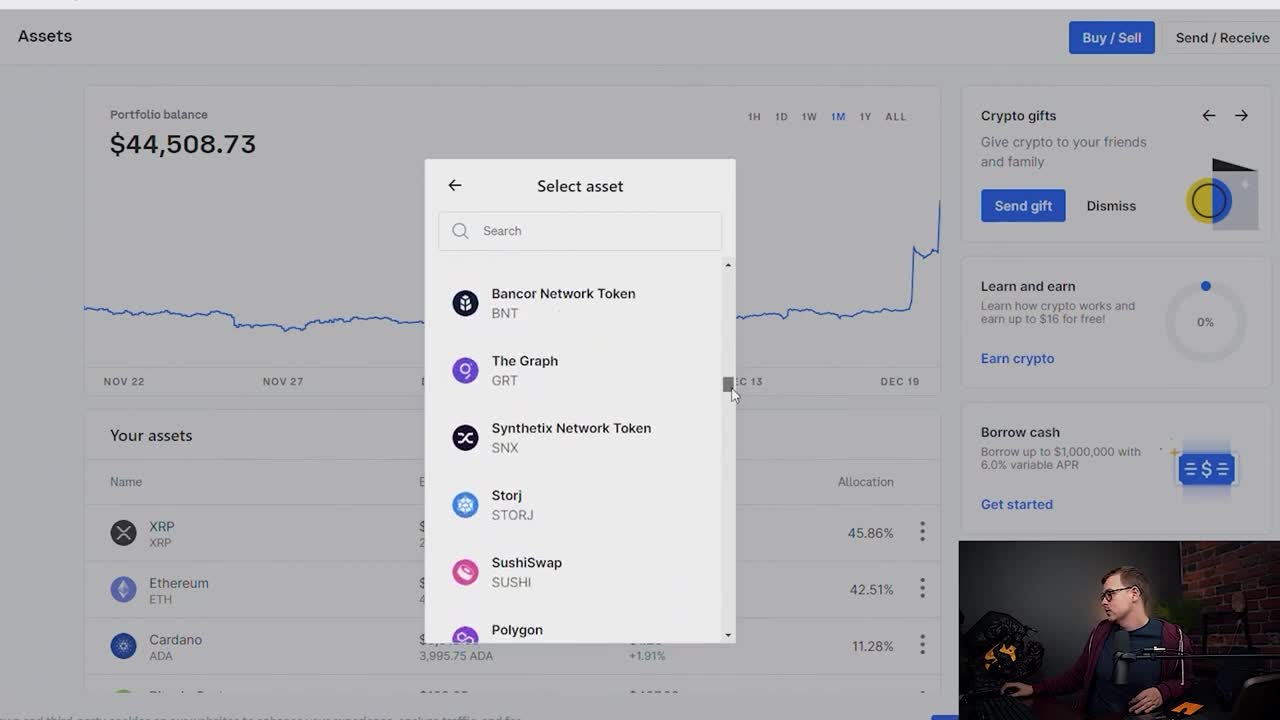Image resolution: width=1280 pixels, height=720 pixels.
Task: Click the Storj logo icon
Action: 465,505
